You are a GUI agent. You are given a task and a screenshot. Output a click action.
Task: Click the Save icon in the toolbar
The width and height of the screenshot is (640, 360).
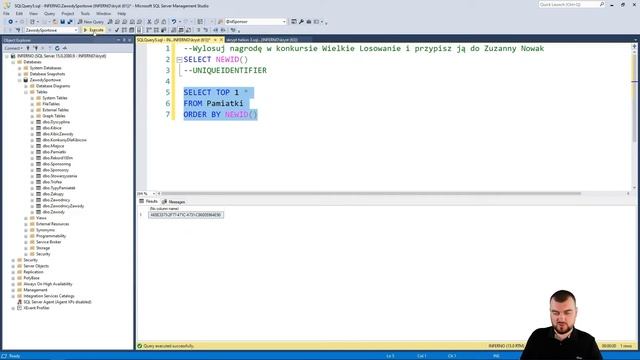62,22
